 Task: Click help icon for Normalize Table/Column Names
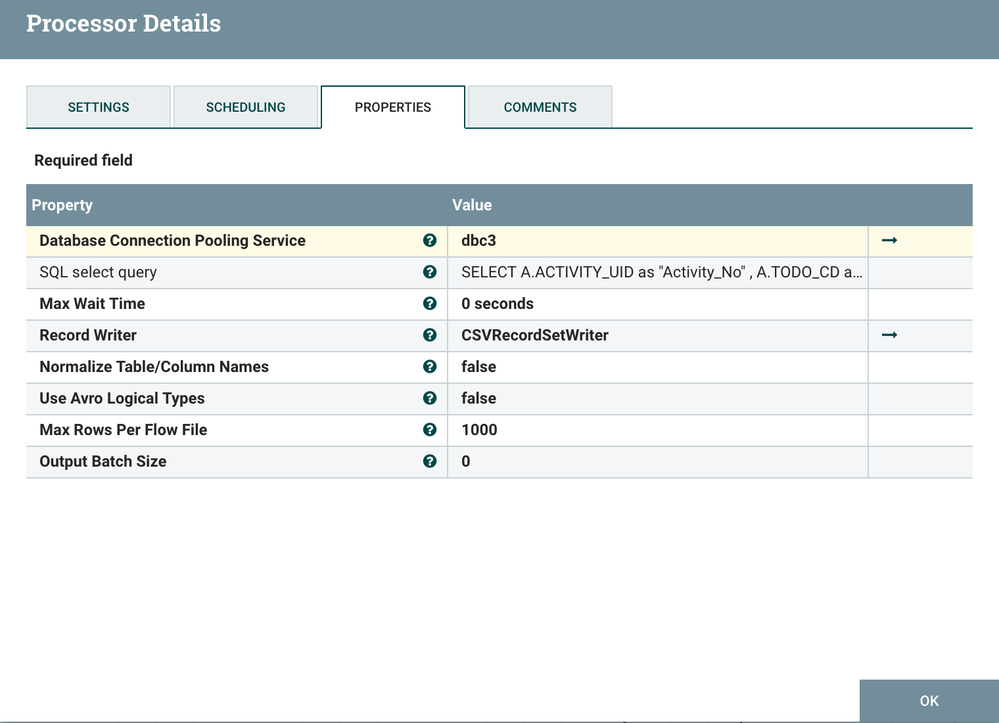pos(430,367)
